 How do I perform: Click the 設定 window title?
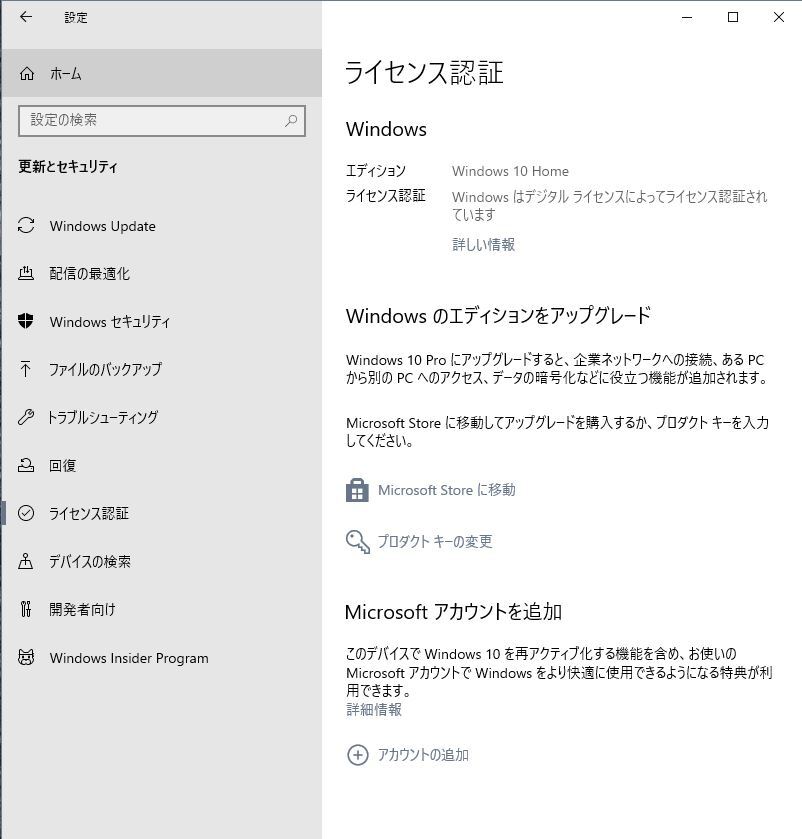76,17
